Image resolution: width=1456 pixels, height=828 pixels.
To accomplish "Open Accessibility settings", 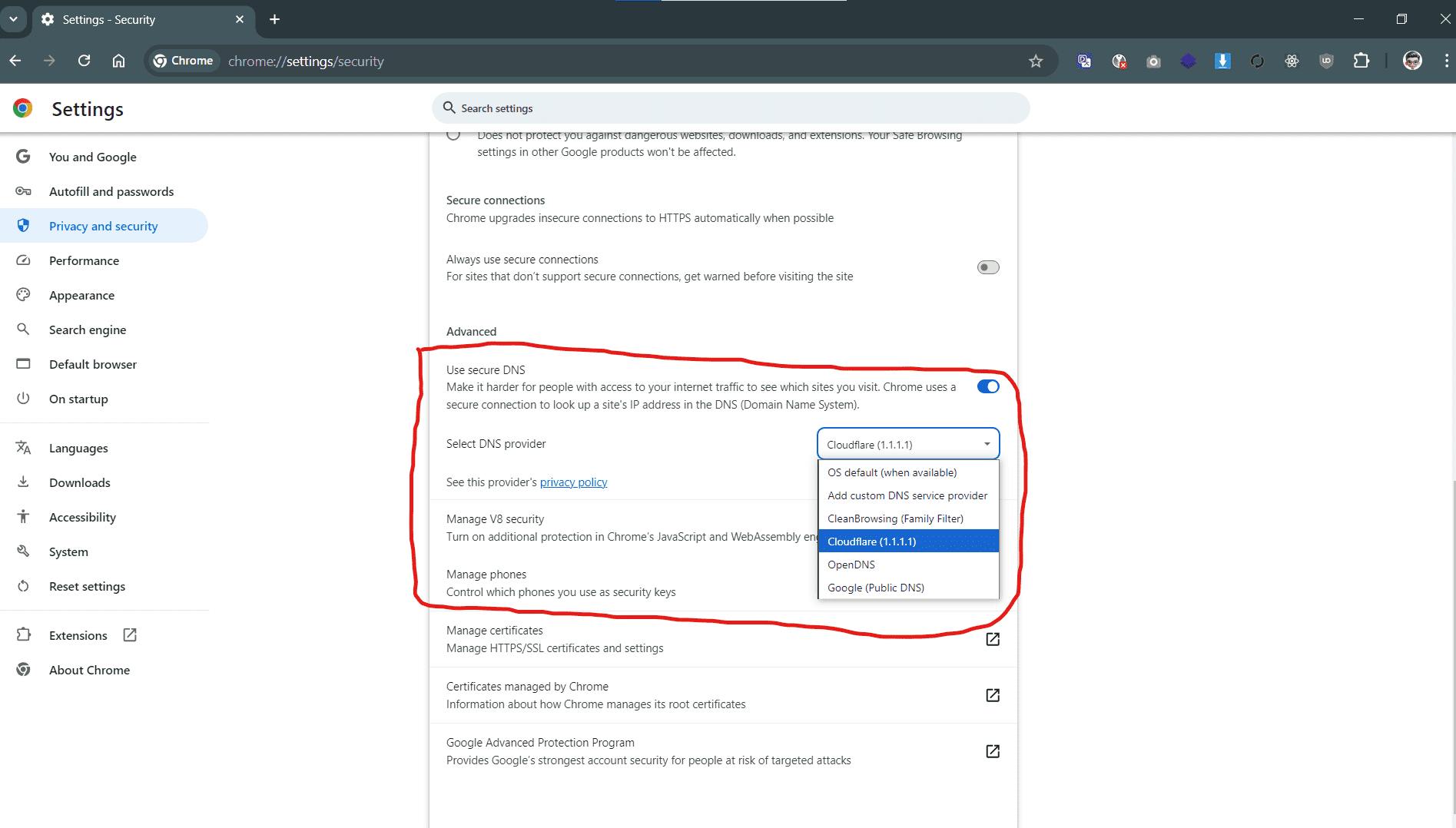I will point(104,517).
